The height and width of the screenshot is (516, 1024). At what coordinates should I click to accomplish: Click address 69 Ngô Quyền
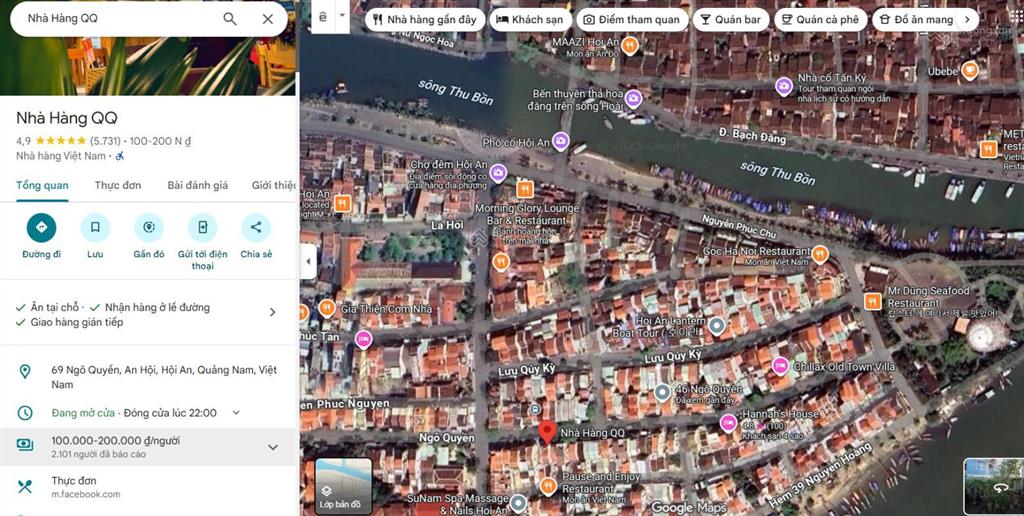164,377
